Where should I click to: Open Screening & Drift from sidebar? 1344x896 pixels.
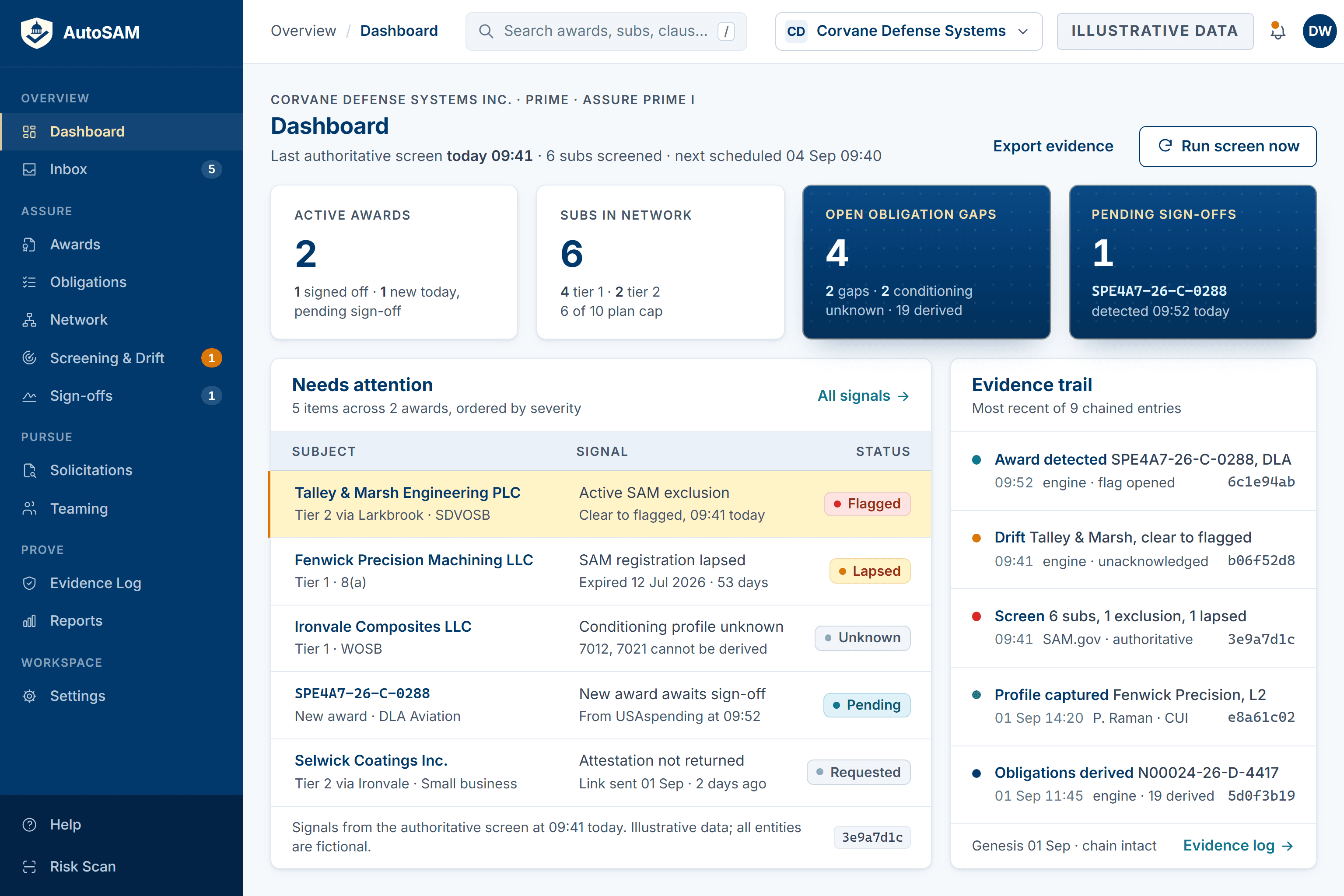pyautogui.click(x=122, y=358)
